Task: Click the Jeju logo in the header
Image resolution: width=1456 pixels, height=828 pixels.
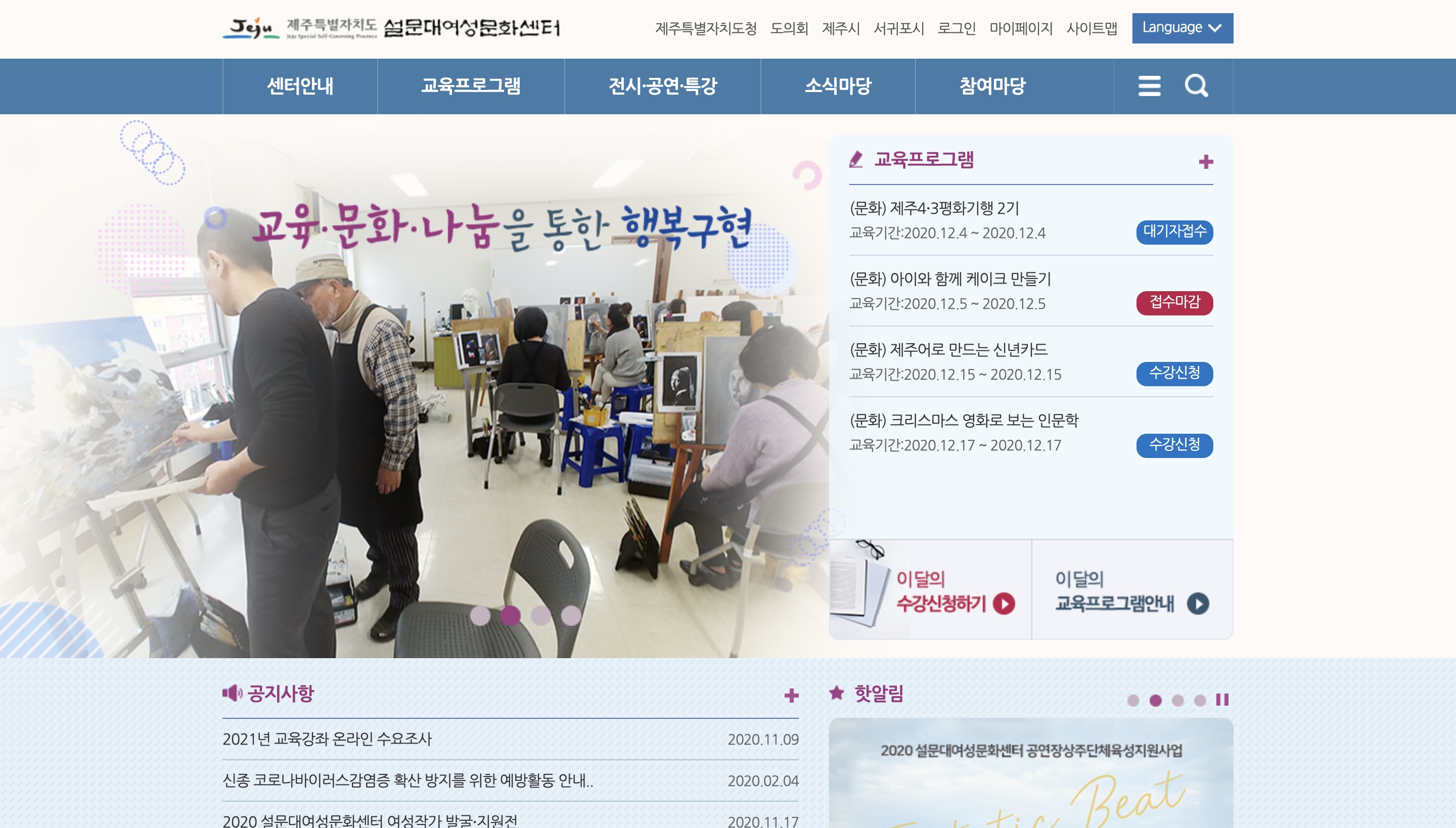Action: click(251, 27)
